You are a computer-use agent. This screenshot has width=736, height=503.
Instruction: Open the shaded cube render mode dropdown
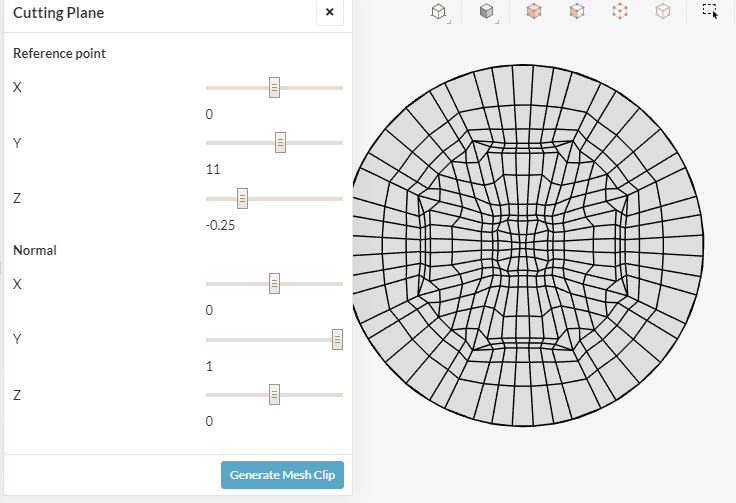point(486,12)
